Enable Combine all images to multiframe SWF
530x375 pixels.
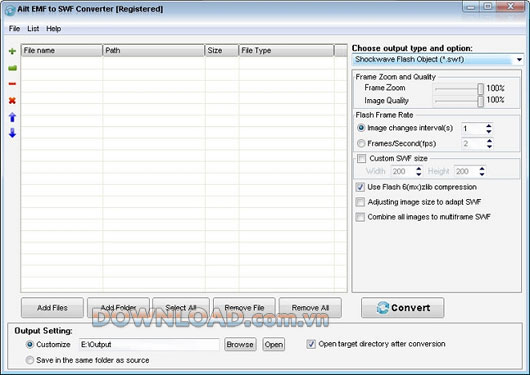pyautogui.click(x=360, y=217)
